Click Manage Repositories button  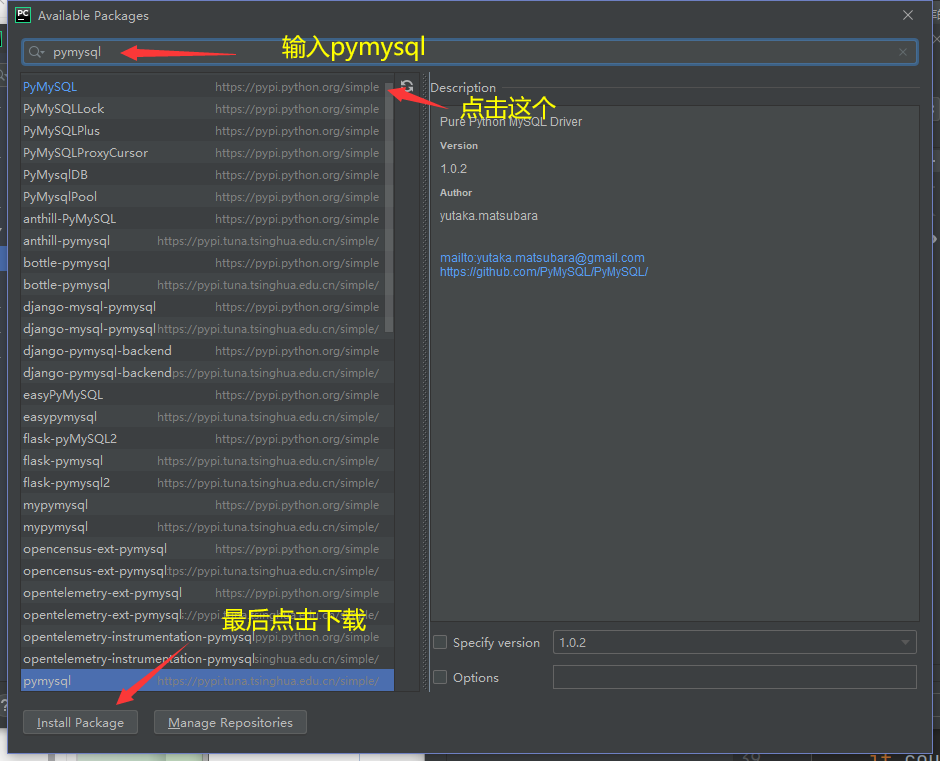[x=230, y=722]
